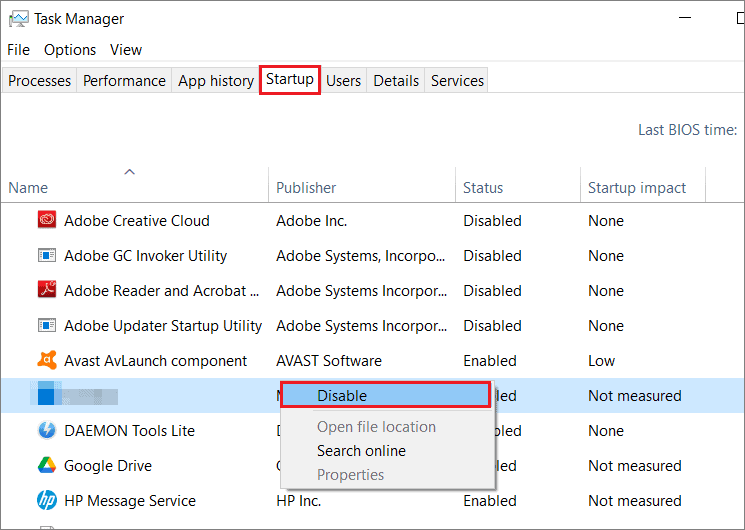Screen dimensions: 745x530
Task: Open the File menu
Action: pyautogui.click(x=19, y=50)
